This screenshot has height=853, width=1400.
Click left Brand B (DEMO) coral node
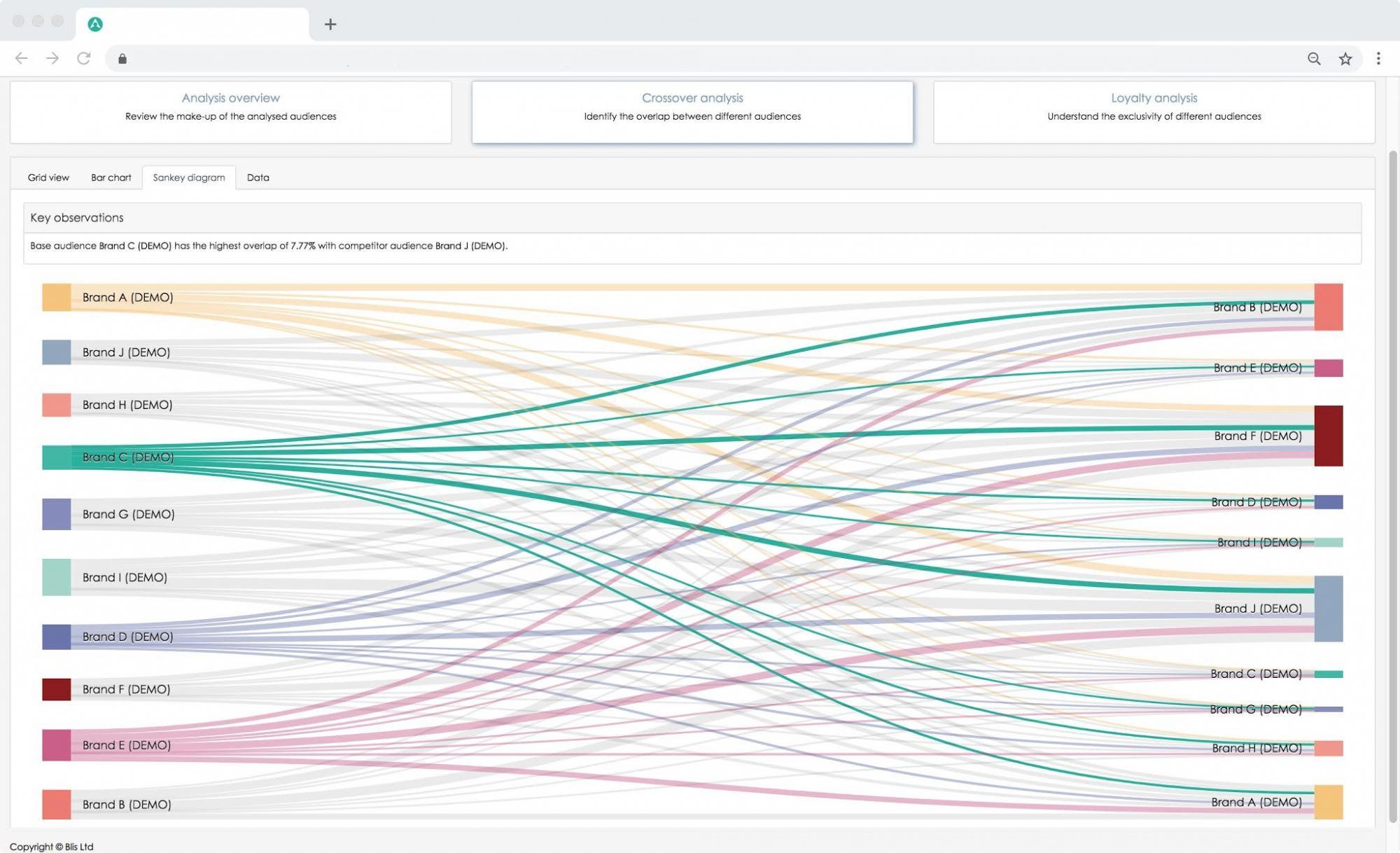click(56, 804)
